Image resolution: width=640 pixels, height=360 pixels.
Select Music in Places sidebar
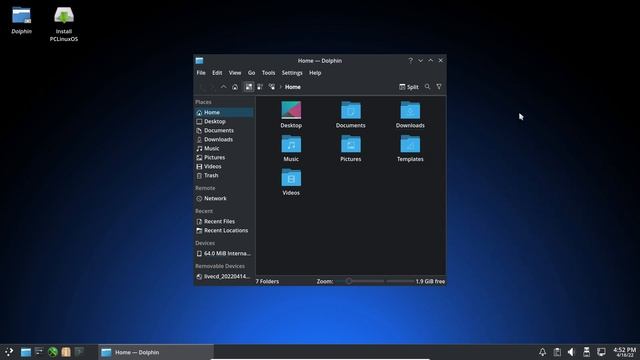click(x=224, y=148)
